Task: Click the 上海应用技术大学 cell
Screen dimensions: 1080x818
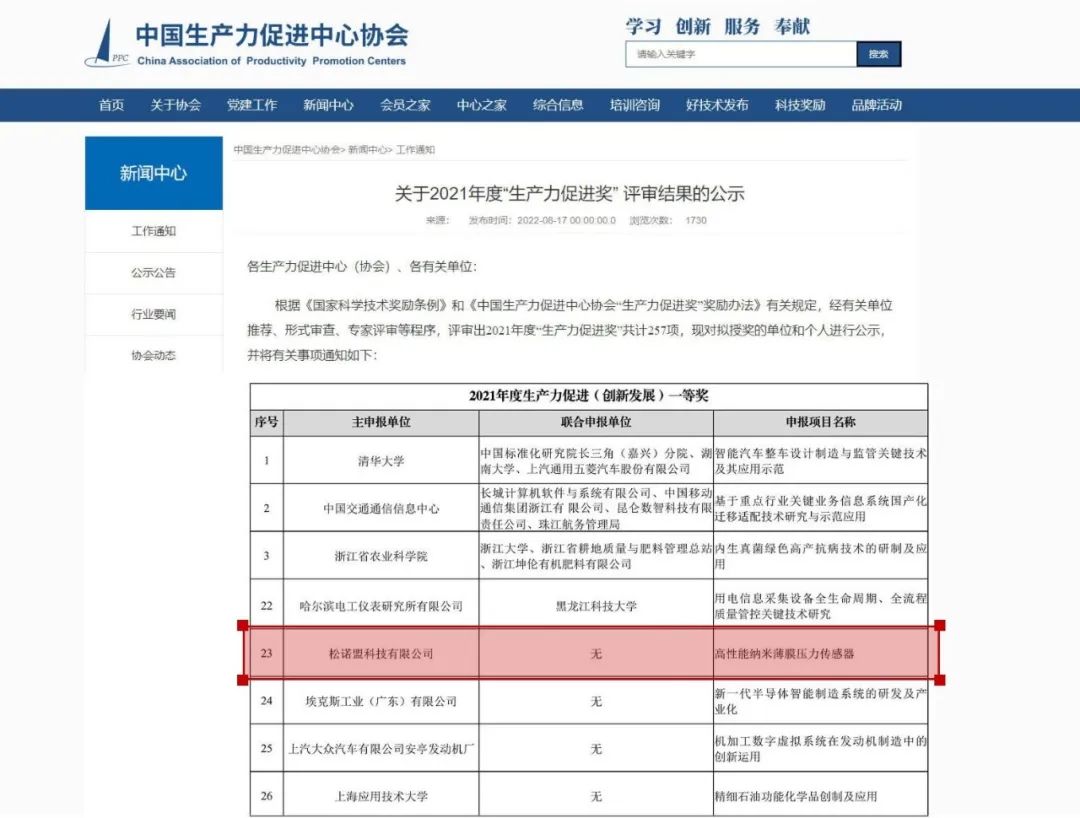Action: click(381, 796)
